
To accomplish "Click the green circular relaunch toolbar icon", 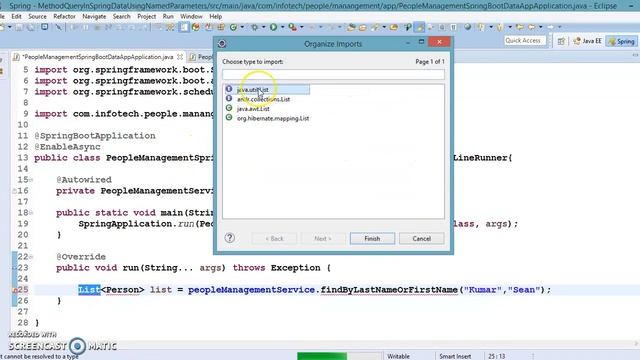I will click(233, 27).
